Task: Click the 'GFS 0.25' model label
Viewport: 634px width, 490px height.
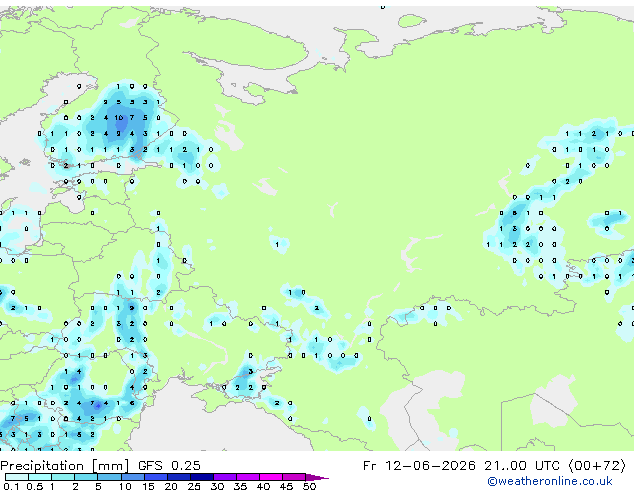Action: tap(169, 466)
